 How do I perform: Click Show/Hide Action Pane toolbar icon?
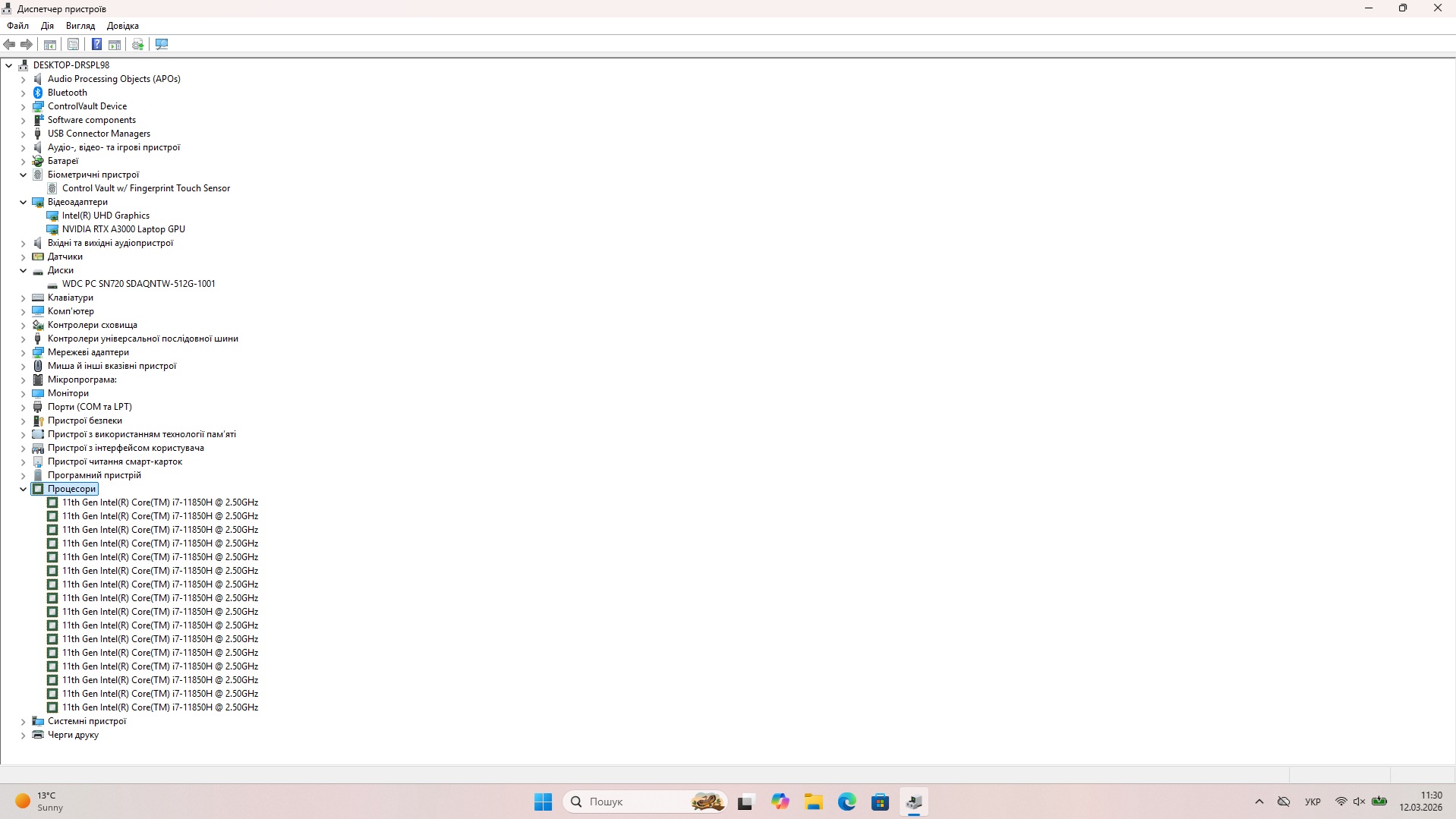115,44
